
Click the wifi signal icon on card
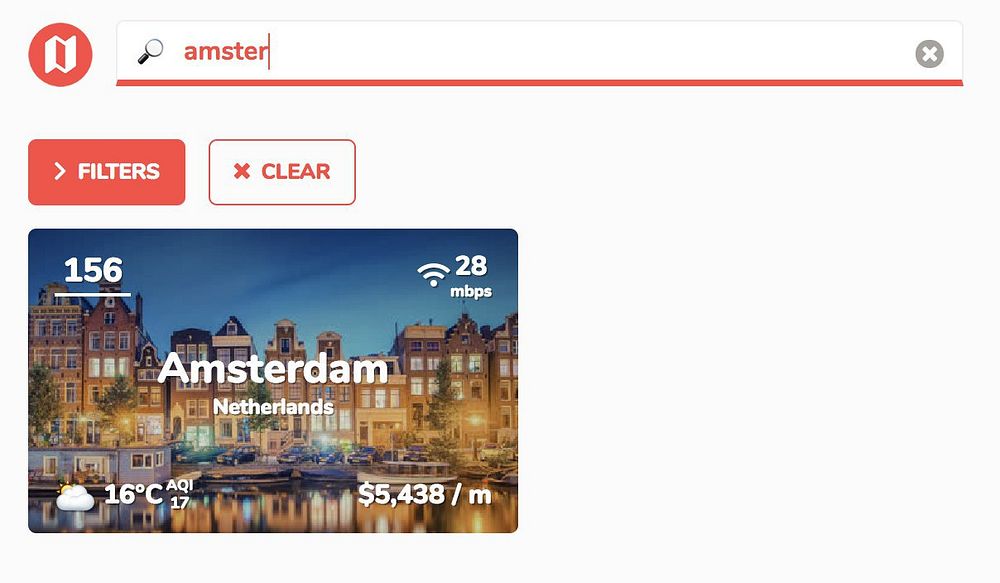coord(434,274)
